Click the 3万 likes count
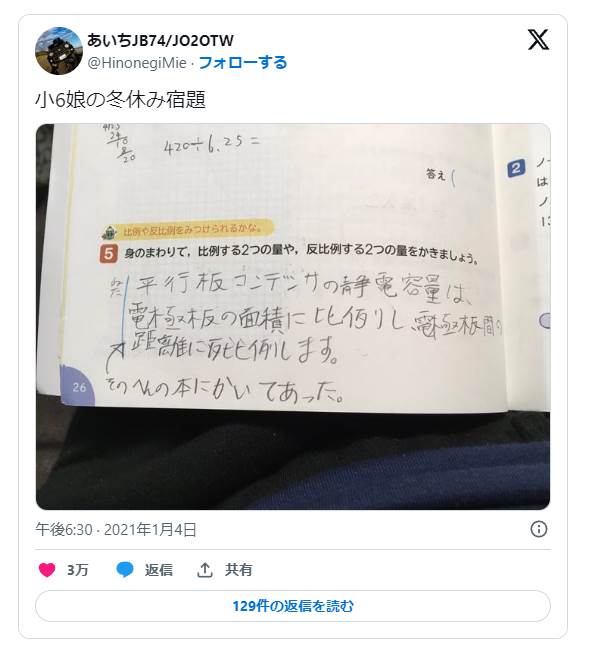 78,570
